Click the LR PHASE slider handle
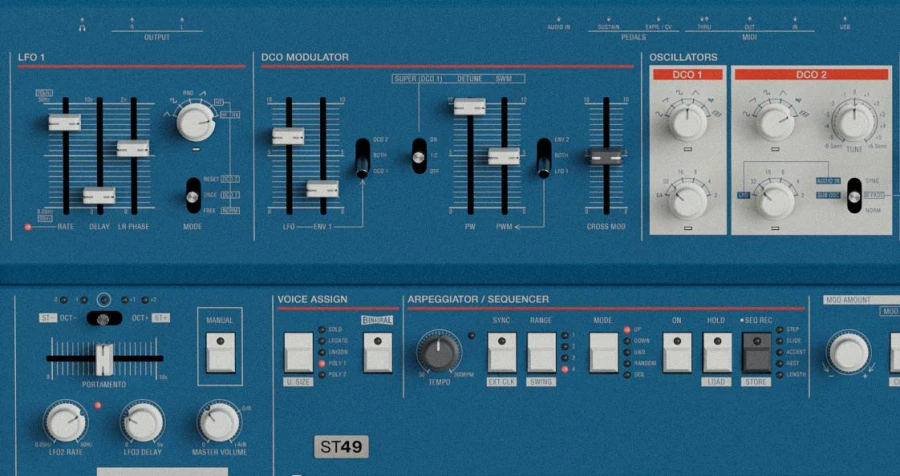Viewport: 900px width, 476px height. [133, 148]
